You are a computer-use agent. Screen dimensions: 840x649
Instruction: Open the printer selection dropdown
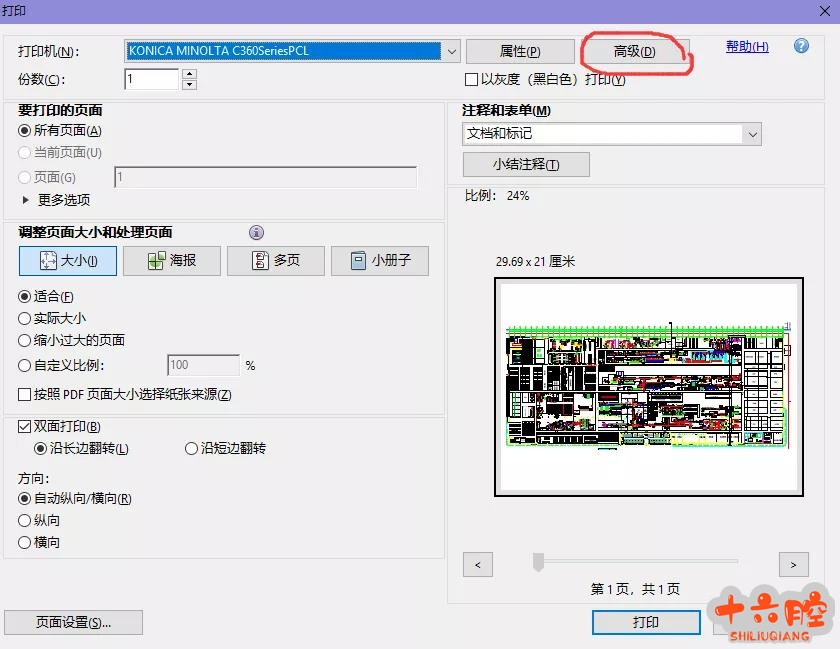coord(451,51)
